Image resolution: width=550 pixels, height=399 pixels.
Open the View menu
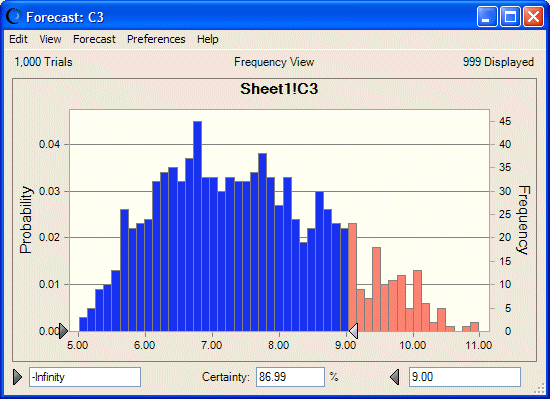pyautogui.click(x=50, y=39)
